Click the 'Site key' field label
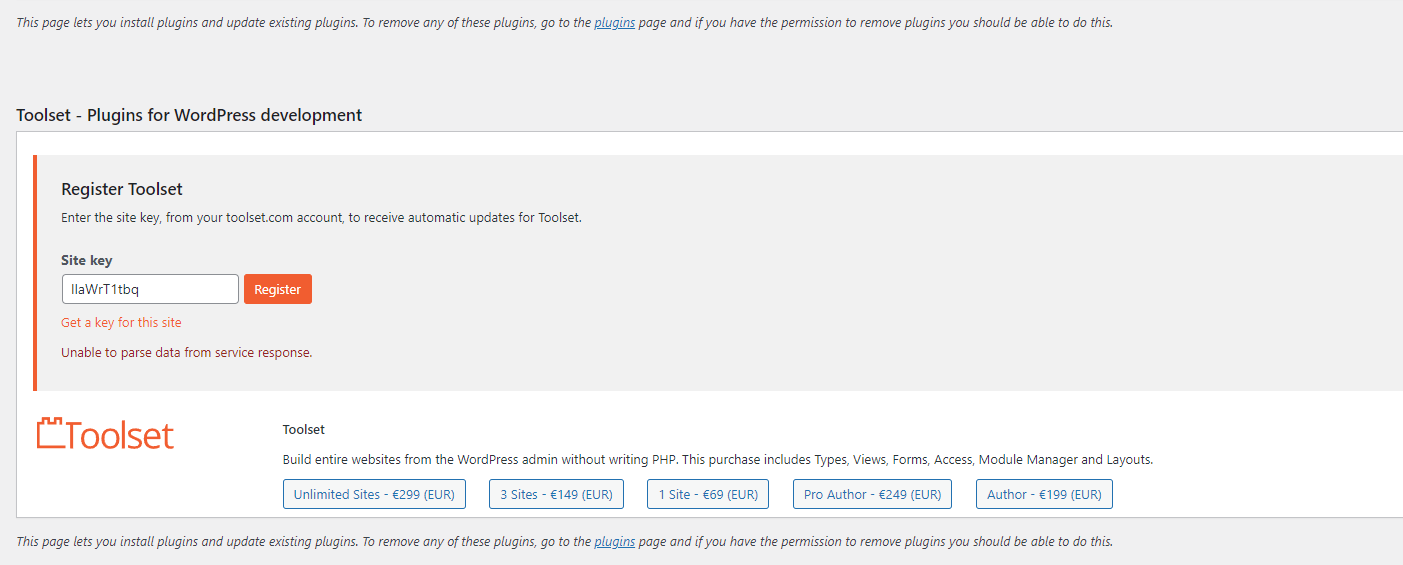Image resolution: width=1403 pixels, height=565 pixels. pos(87,260)
